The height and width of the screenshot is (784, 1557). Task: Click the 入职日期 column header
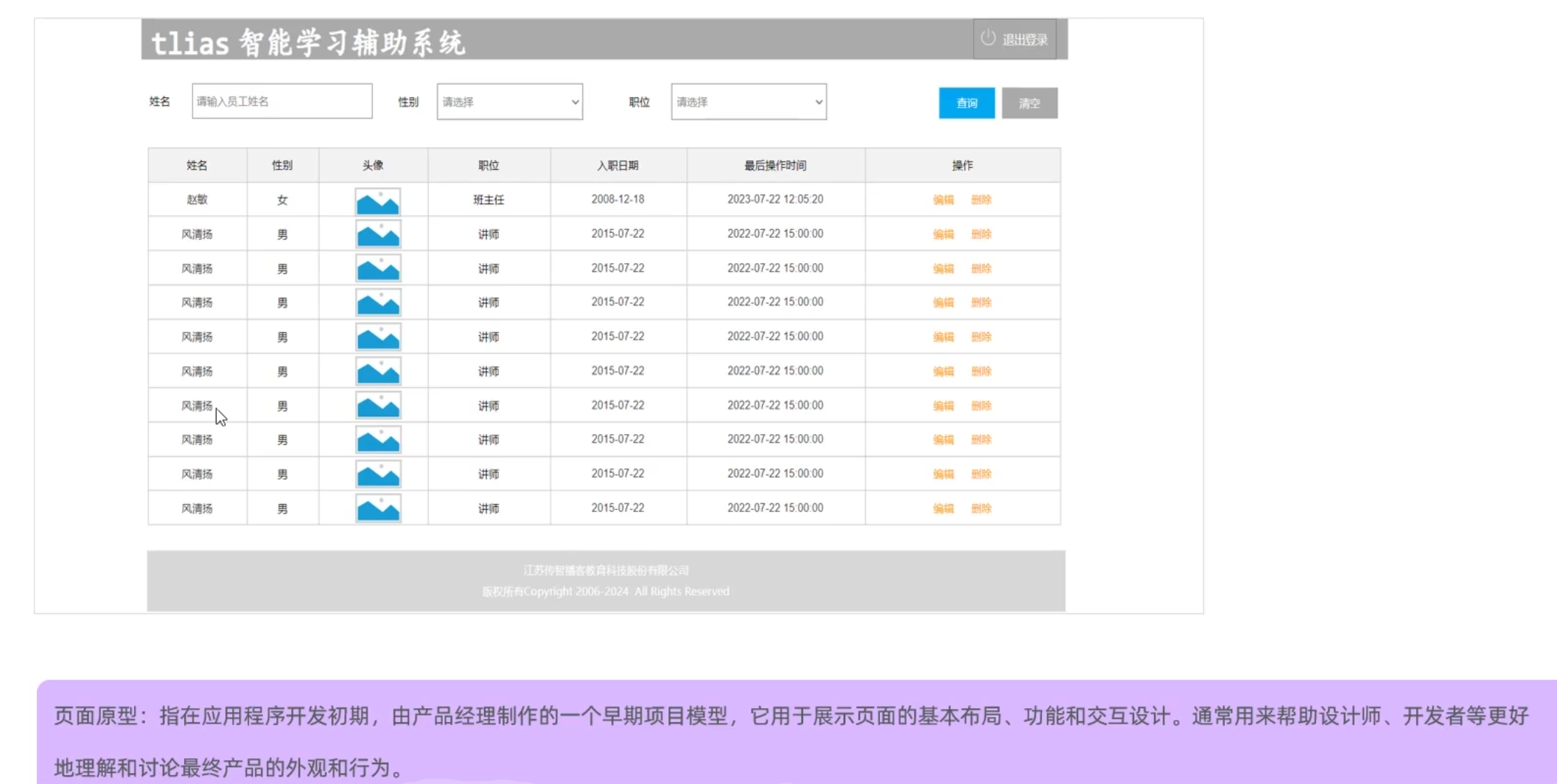617,165
